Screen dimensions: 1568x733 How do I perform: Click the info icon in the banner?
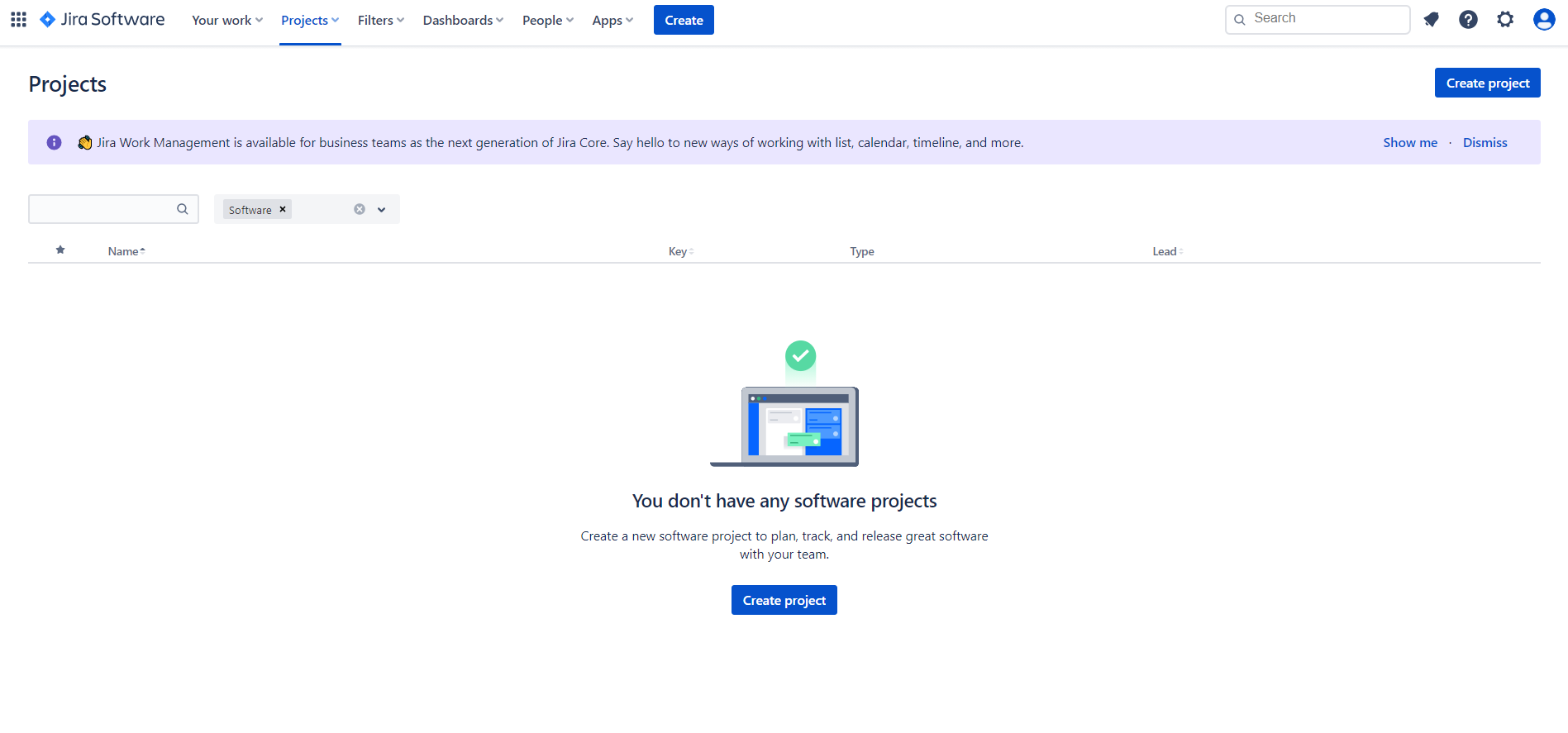click(x=55, y=142)
